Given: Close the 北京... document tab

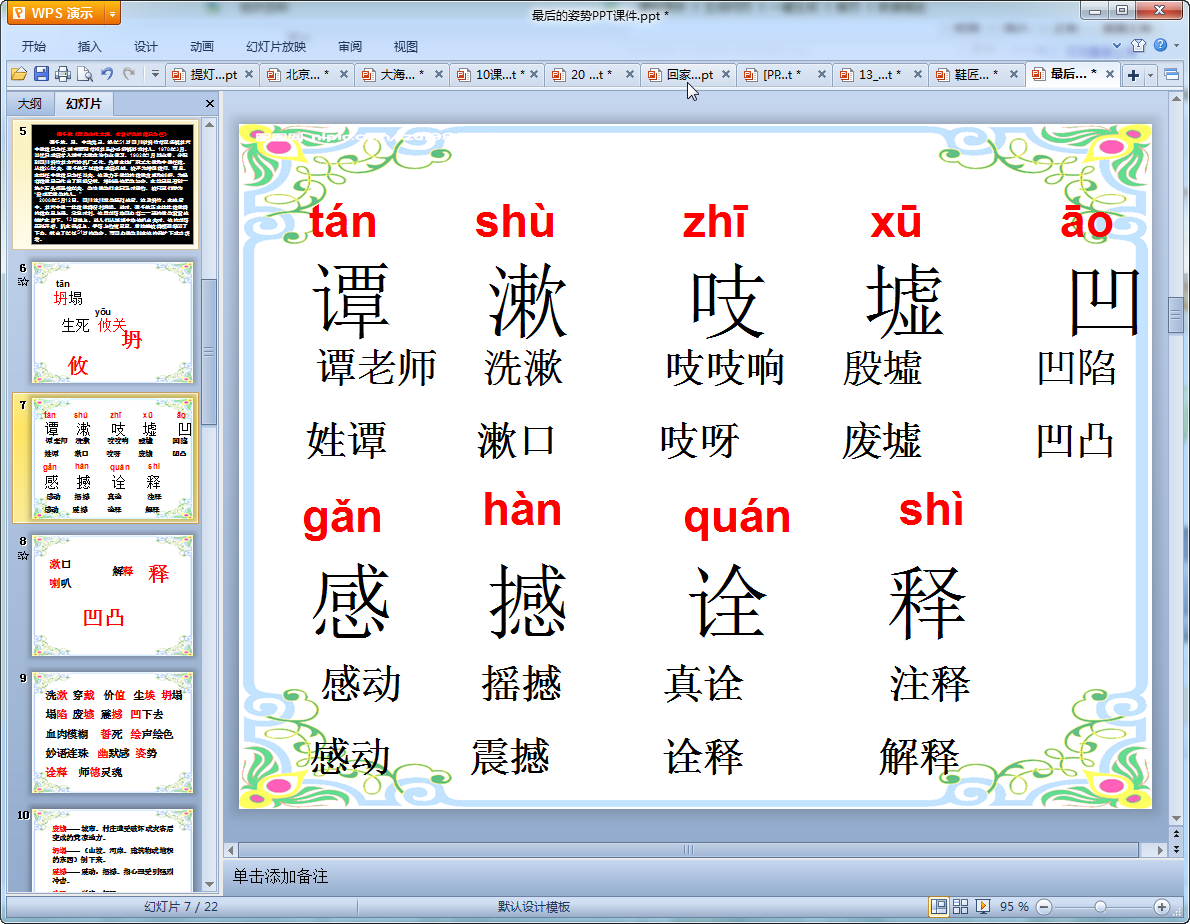Looking at the screenshot, I should [344, 74].
